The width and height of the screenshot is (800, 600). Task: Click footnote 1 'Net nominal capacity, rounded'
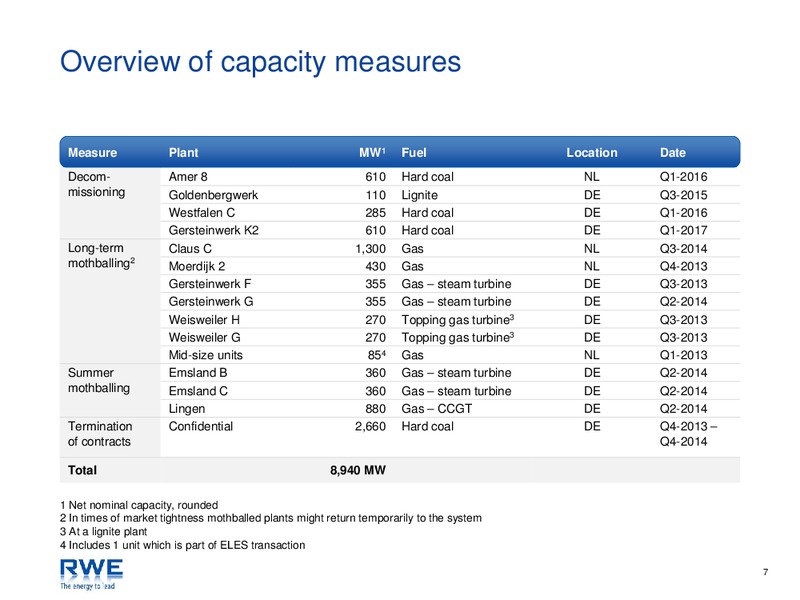139,505
